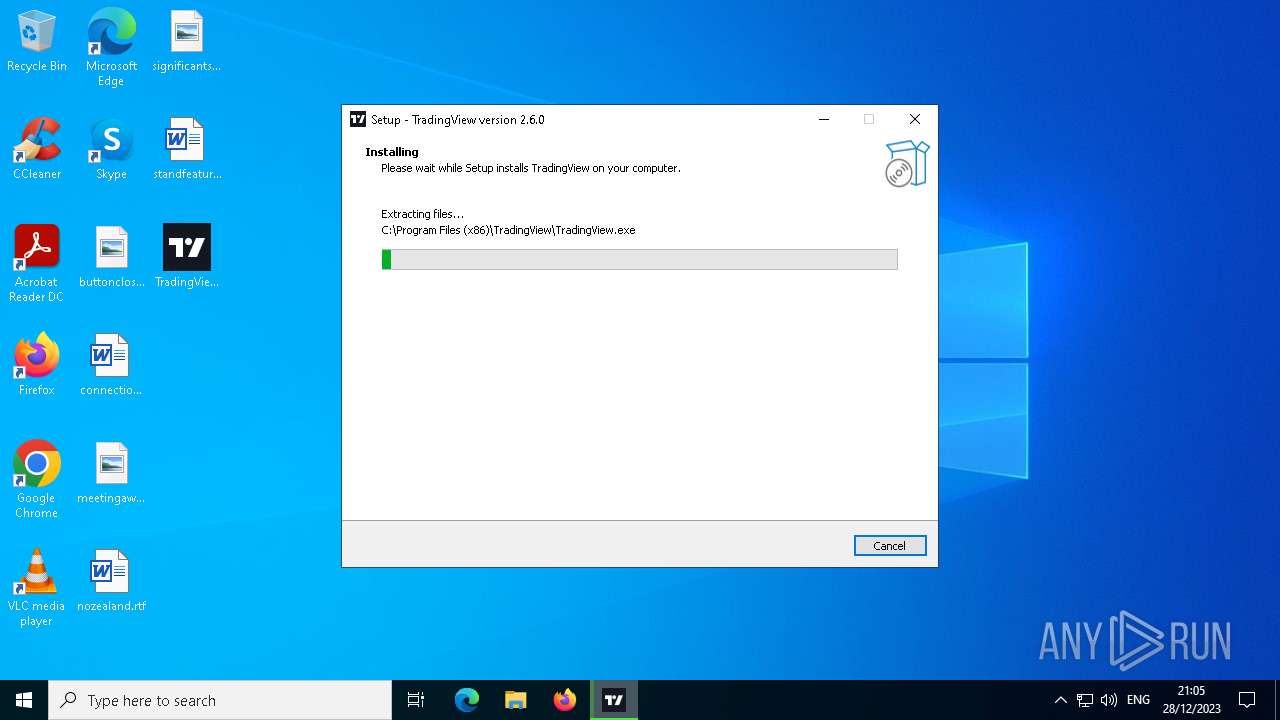Minimize the Setup window

pos(824,119)
